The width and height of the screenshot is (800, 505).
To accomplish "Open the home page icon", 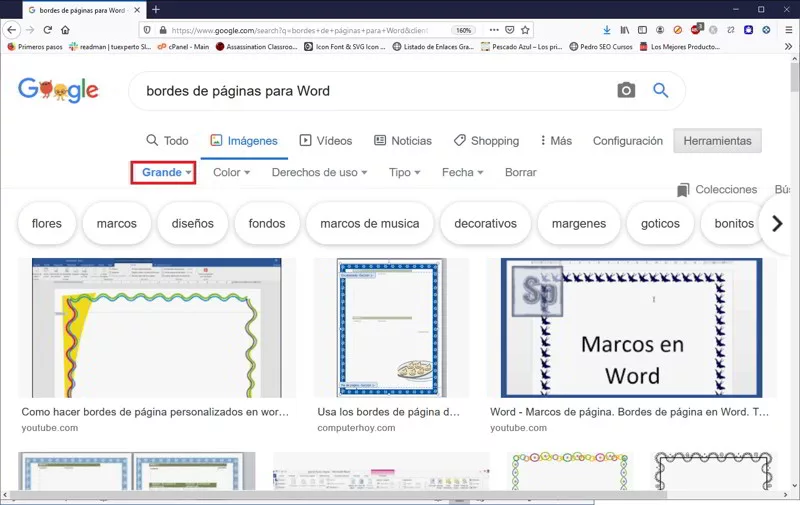I will pyautogui.click(x=65, y=30).
